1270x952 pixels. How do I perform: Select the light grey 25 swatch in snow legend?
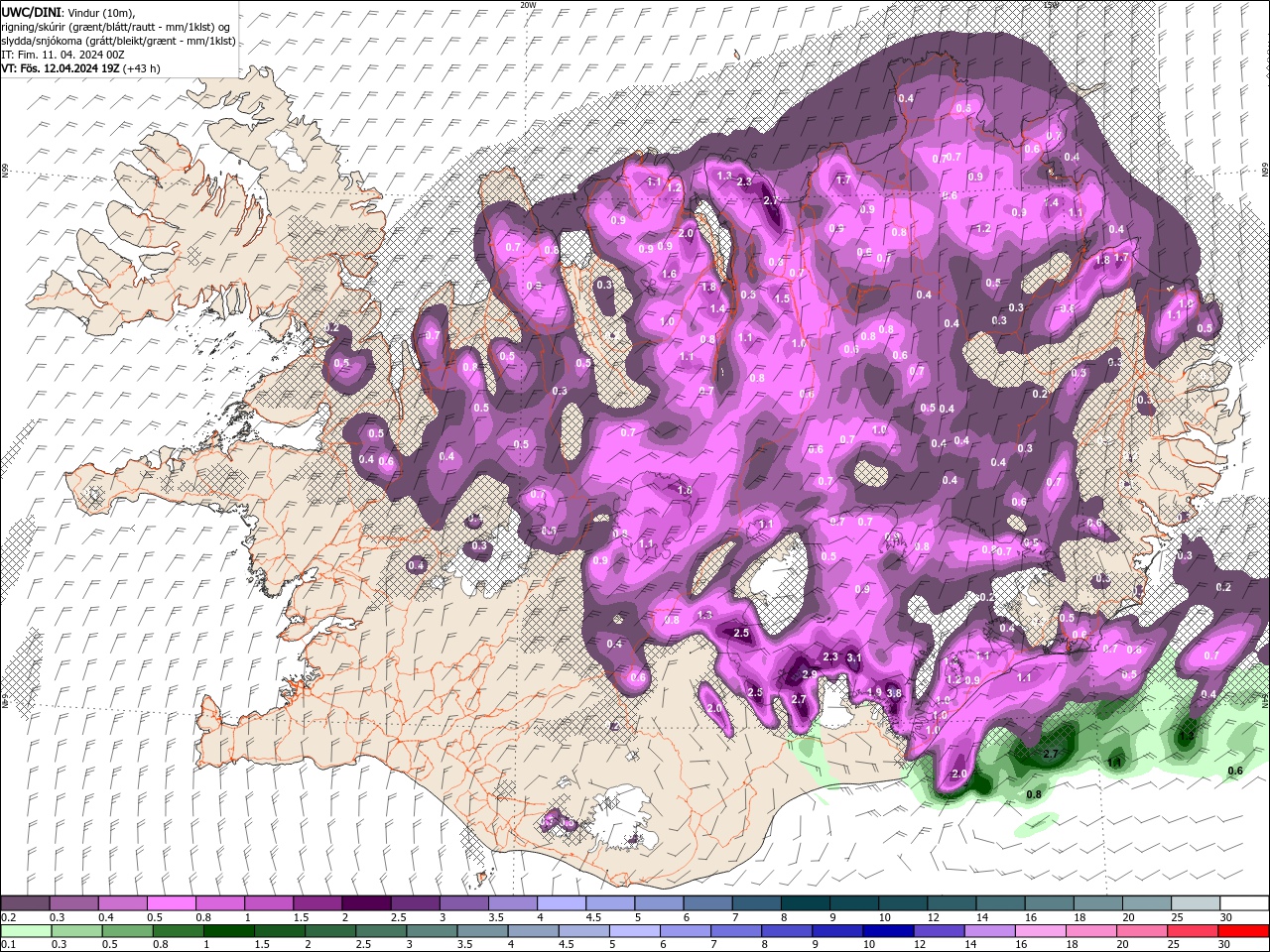click(1195, 903)
